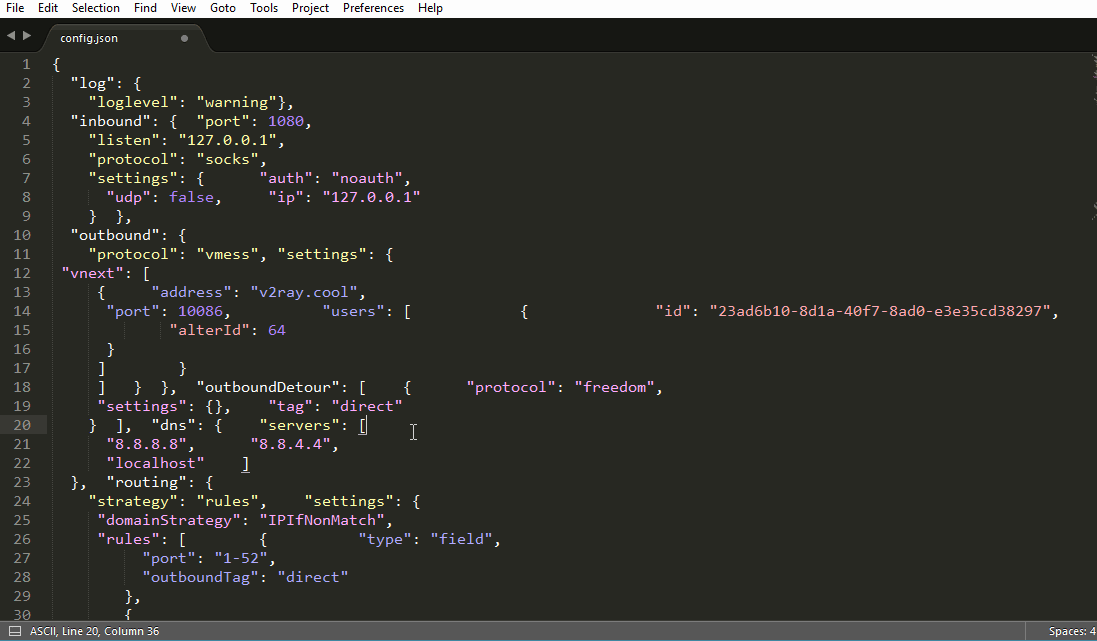Open the Spaces indentation selector in status bar
Screen dimensions: 1097x641
(1071, 631)
